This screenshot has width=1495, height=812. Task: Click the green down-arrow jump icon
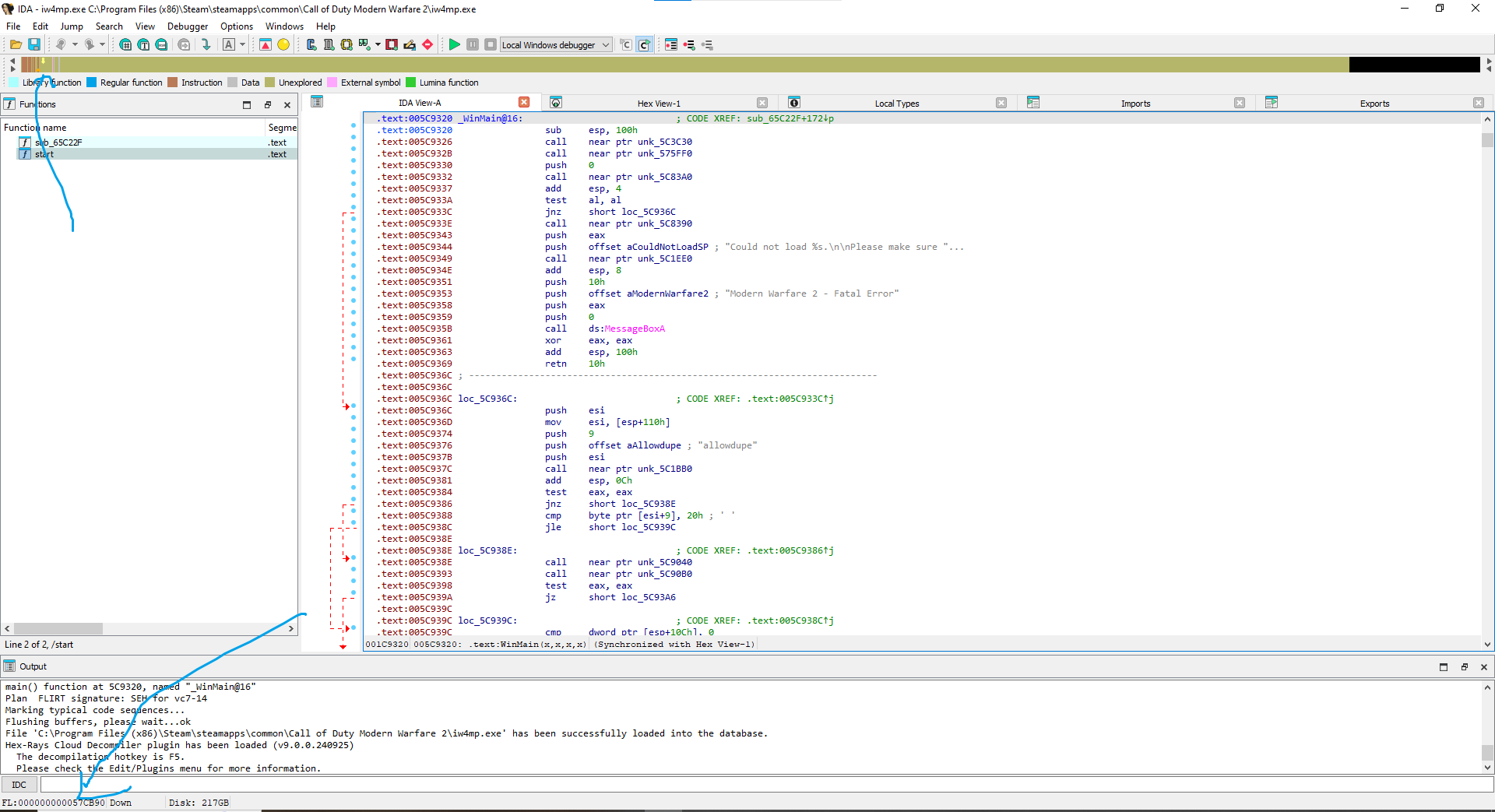point(206,44)
